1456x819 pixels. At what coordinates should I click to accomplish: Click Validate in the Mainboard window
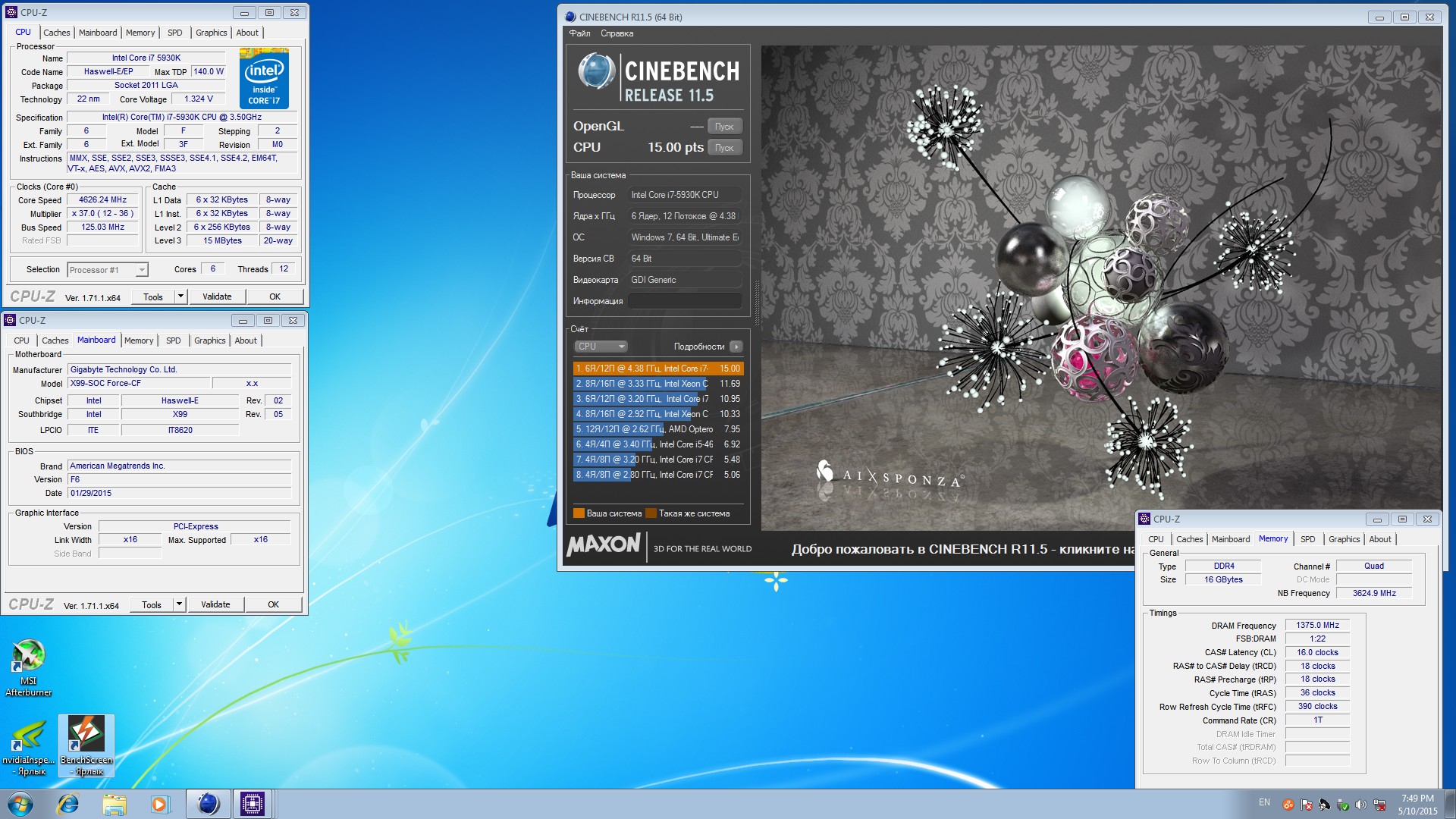[215, 604]
